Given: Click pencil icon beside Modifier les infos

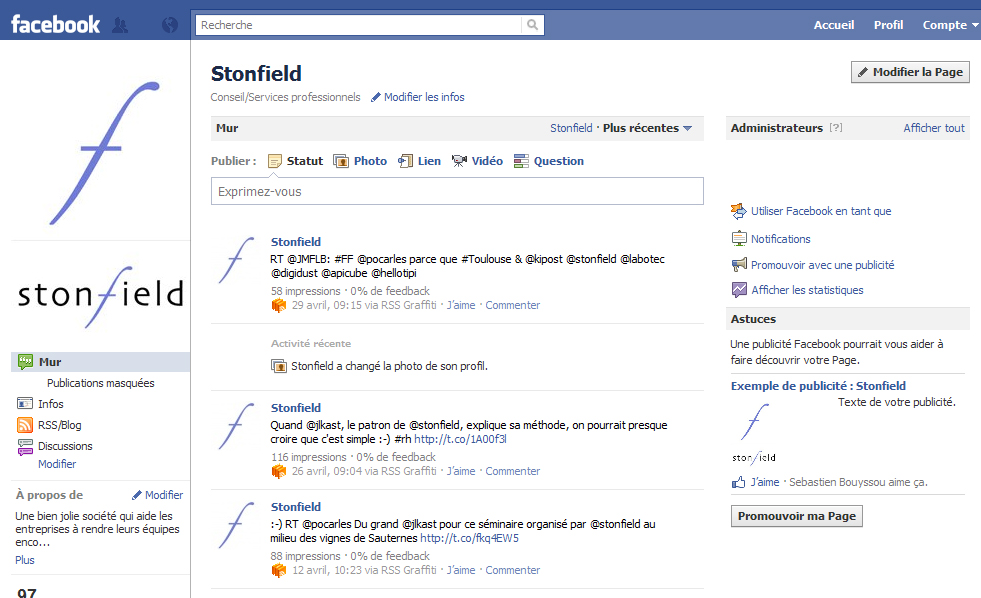Looking at the screenshot, I should click(x=375, y=97).
